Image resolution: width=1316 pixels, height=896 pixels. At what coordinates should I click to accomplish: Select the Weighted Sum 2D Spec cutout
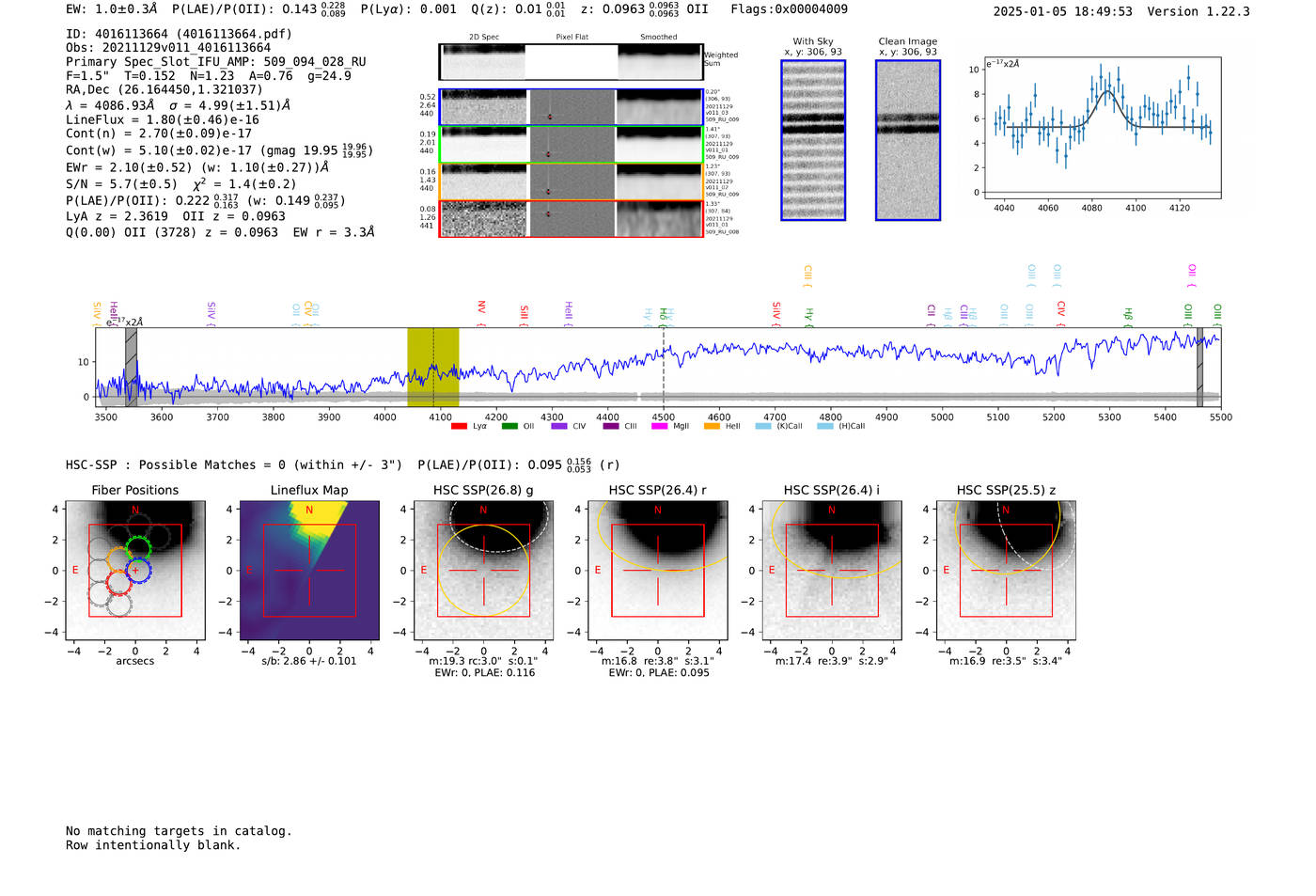[x=483, y=62]
